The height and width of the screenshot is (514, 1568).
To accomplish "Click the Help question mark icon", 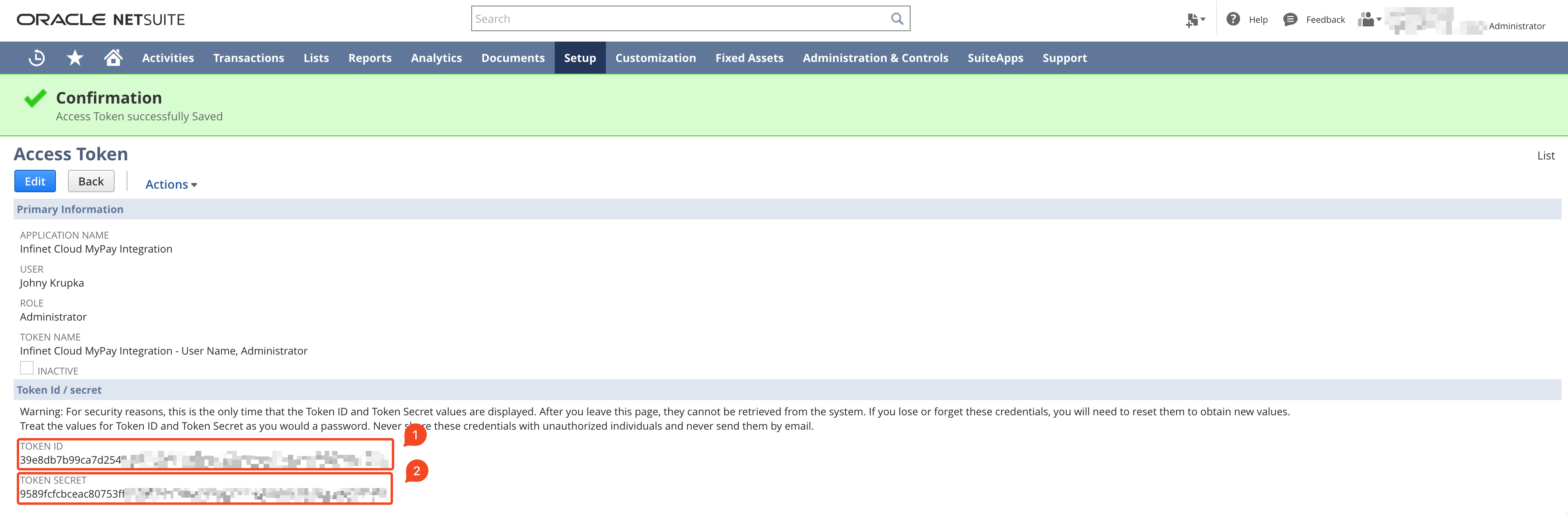I will [x=1233, y=20].
